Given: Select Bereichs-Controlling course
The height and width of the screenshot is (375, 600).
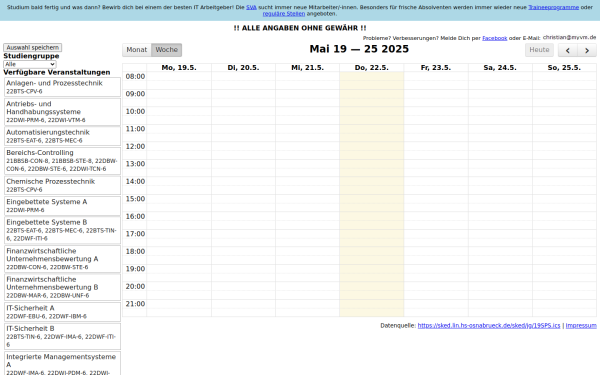Looking at the screenshot, I should [62, 161].
